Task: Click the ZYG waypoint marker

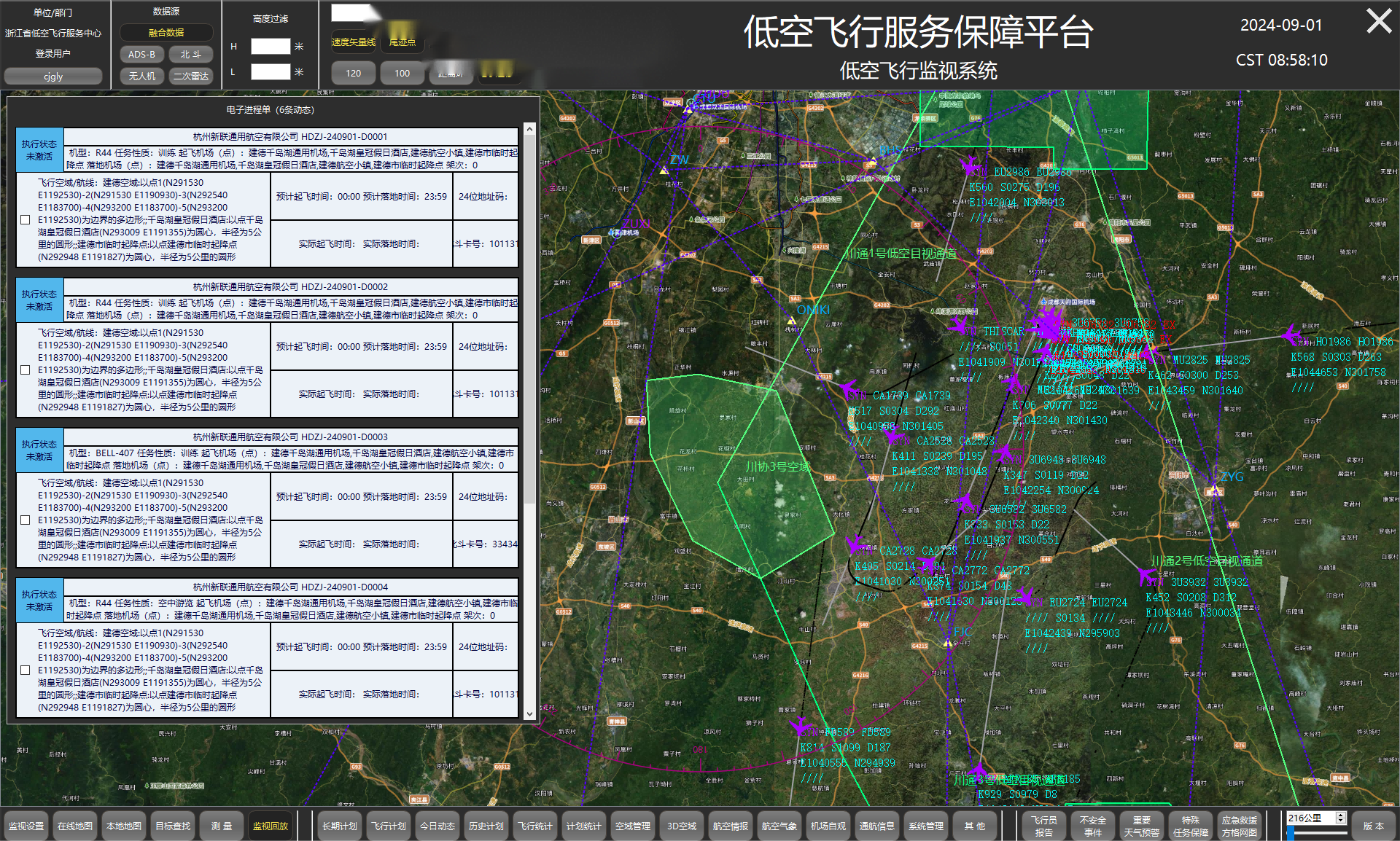Action: tap(1214, 490)
